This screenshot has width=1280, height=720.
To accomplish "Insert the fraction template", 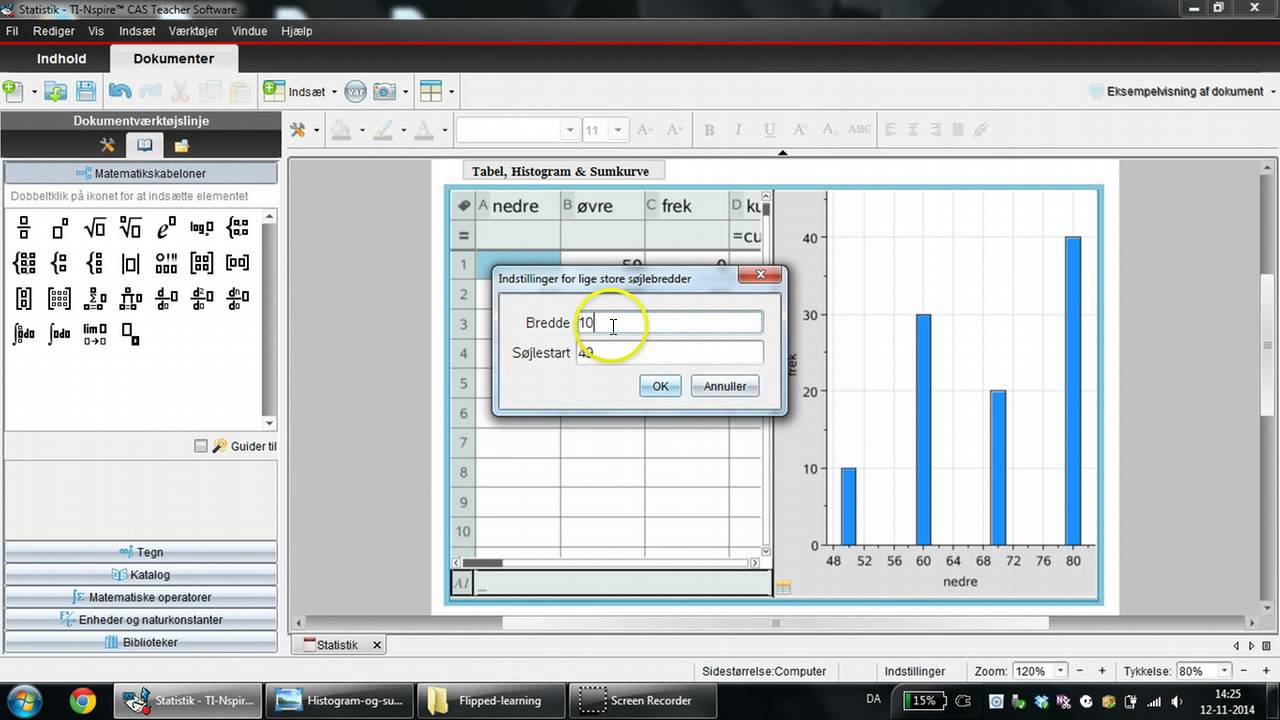I will pyautogui.click(x=24, y=228).
